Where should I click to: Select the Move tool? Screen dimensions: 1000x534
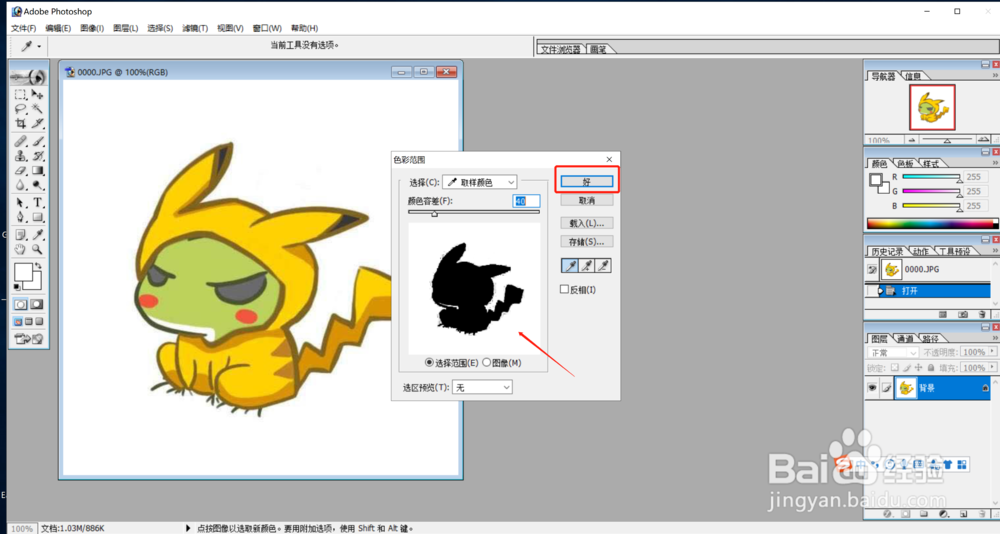click(38, 94)
